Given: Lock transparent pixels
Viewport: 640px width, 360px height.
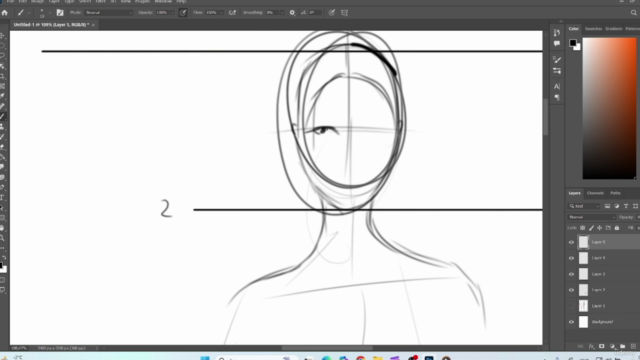Looking at the screenshot, I should 582,228.
